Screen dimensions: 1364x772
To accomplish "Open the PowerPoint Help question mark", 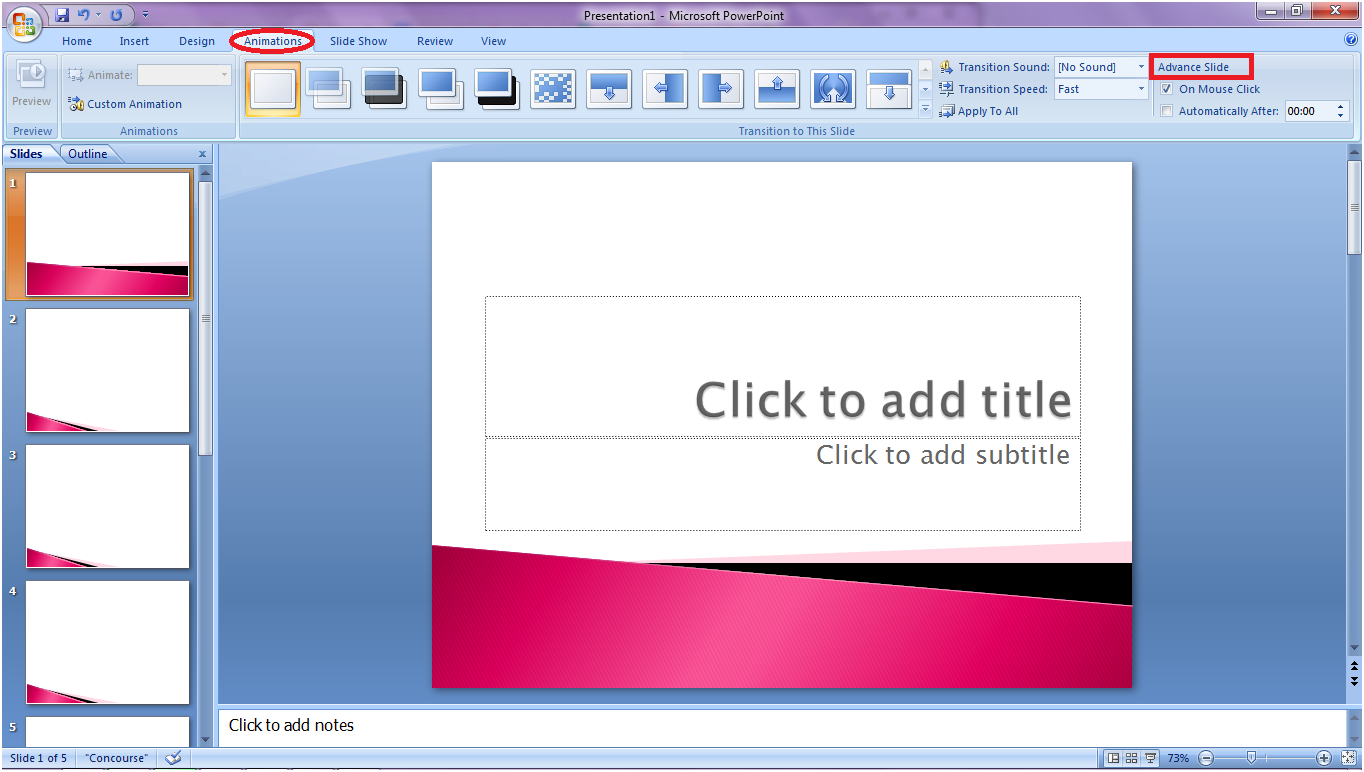I will [x=1351, y=40].
